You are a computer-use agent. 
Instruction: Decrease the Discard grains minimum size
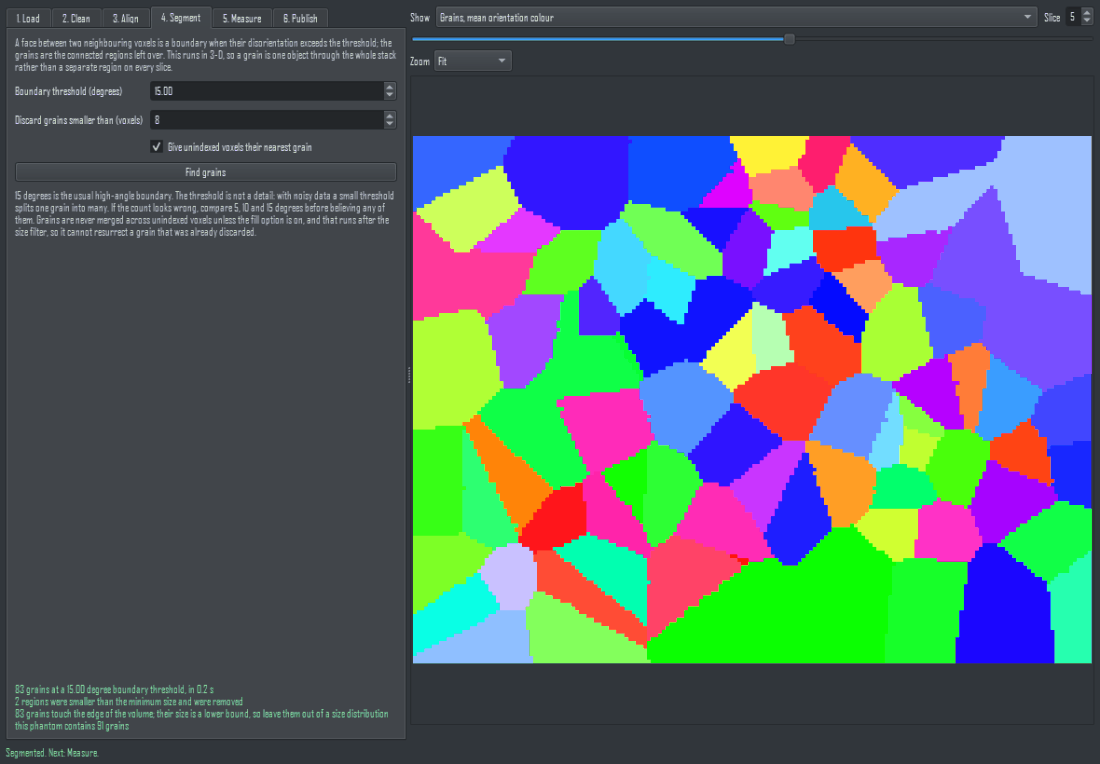[x=390, y=124]
